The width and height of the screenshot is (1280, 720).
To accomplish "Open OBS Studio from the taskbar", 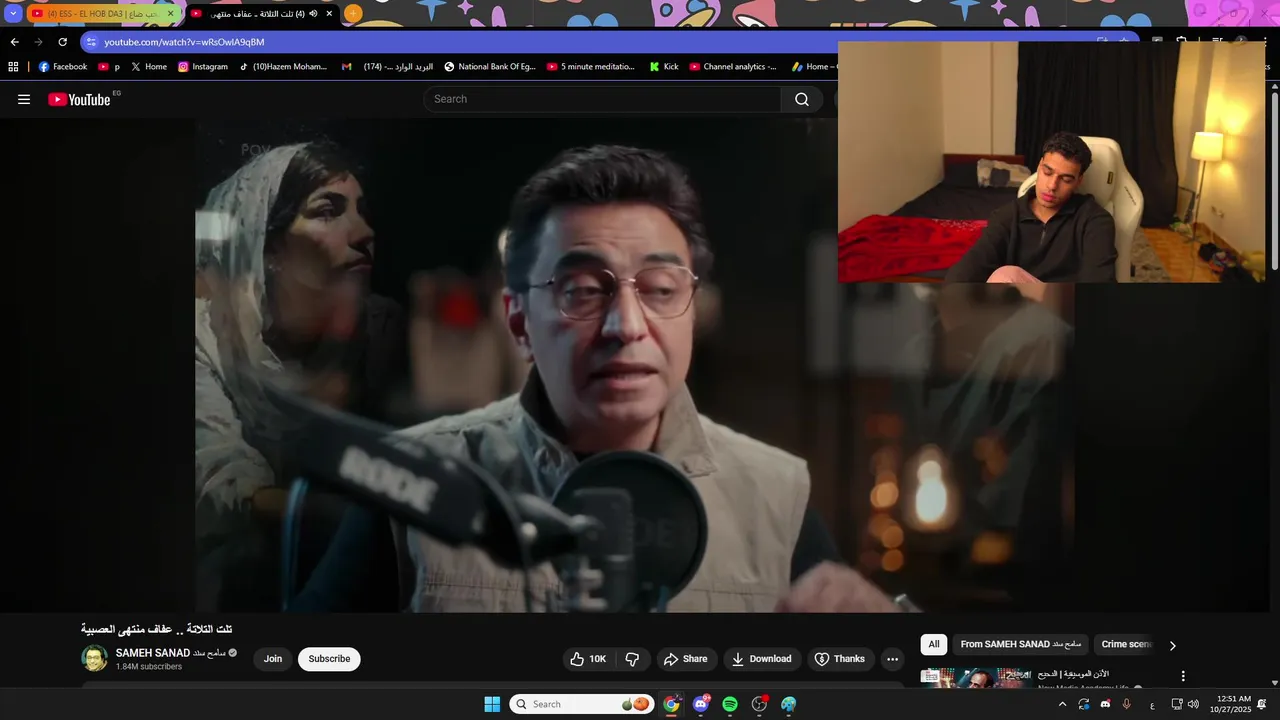I will (760, 704).
